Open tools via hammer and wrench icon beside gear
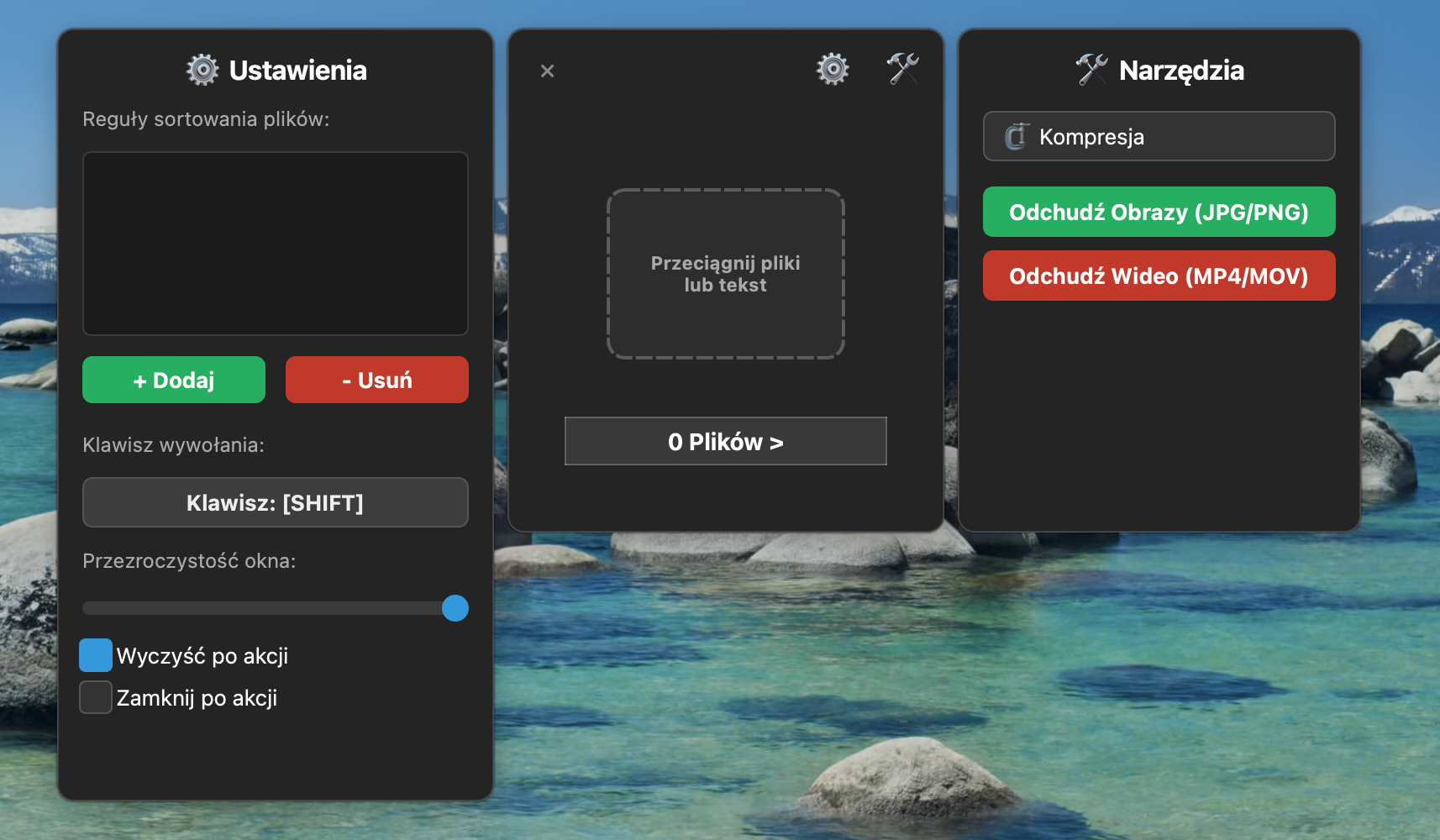Screen dimensions: 1440x840 coord(903,69)
